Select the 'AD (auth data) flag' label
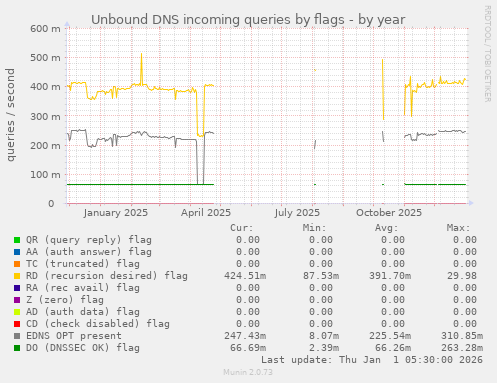This screenshot has width=497, height=383. [83, 312]
